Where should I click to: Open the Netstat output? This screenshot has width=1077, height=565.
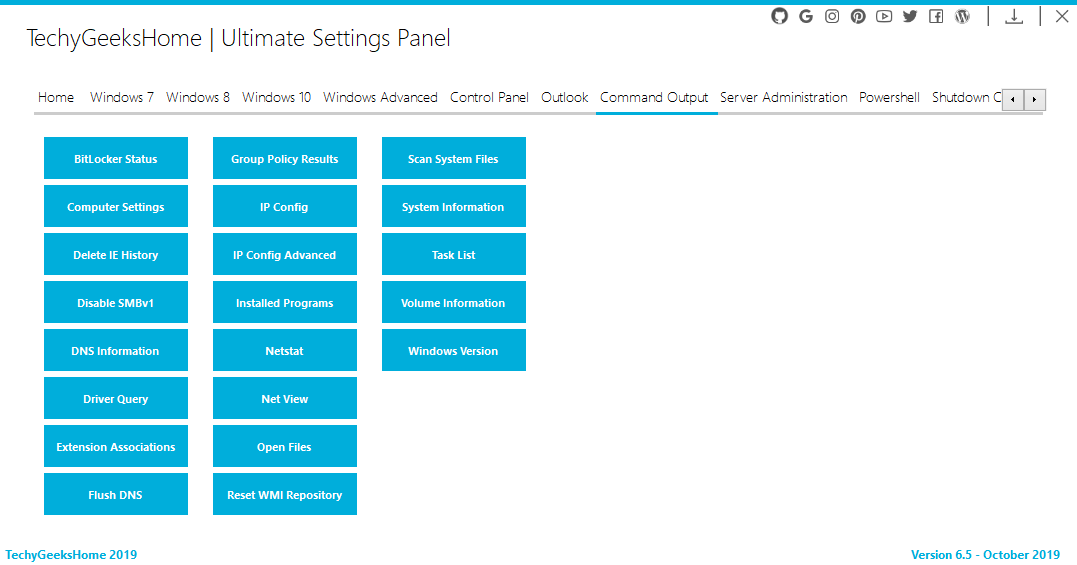[x=284, y=350]
